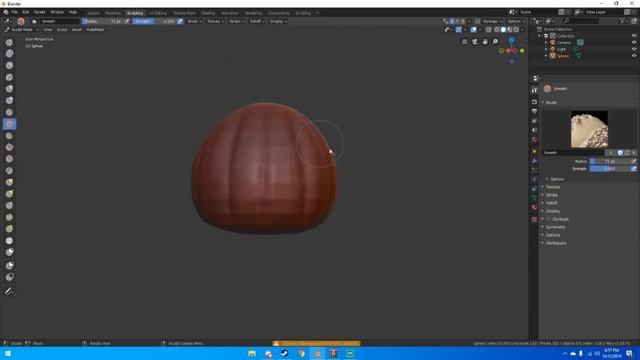Select the Annotate pencil tool
This screenshot has height=360, width=640.
point(9,291)
